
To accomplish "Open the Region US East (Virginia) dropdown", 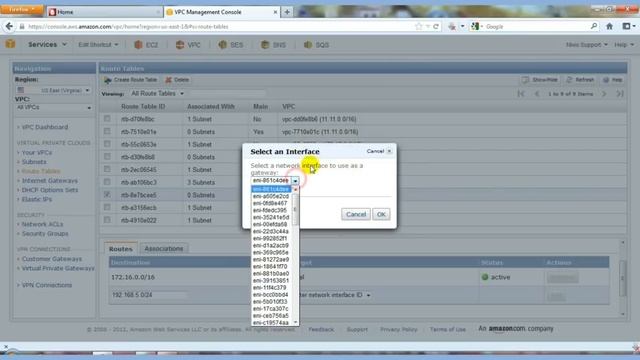I will click(53, 90).
